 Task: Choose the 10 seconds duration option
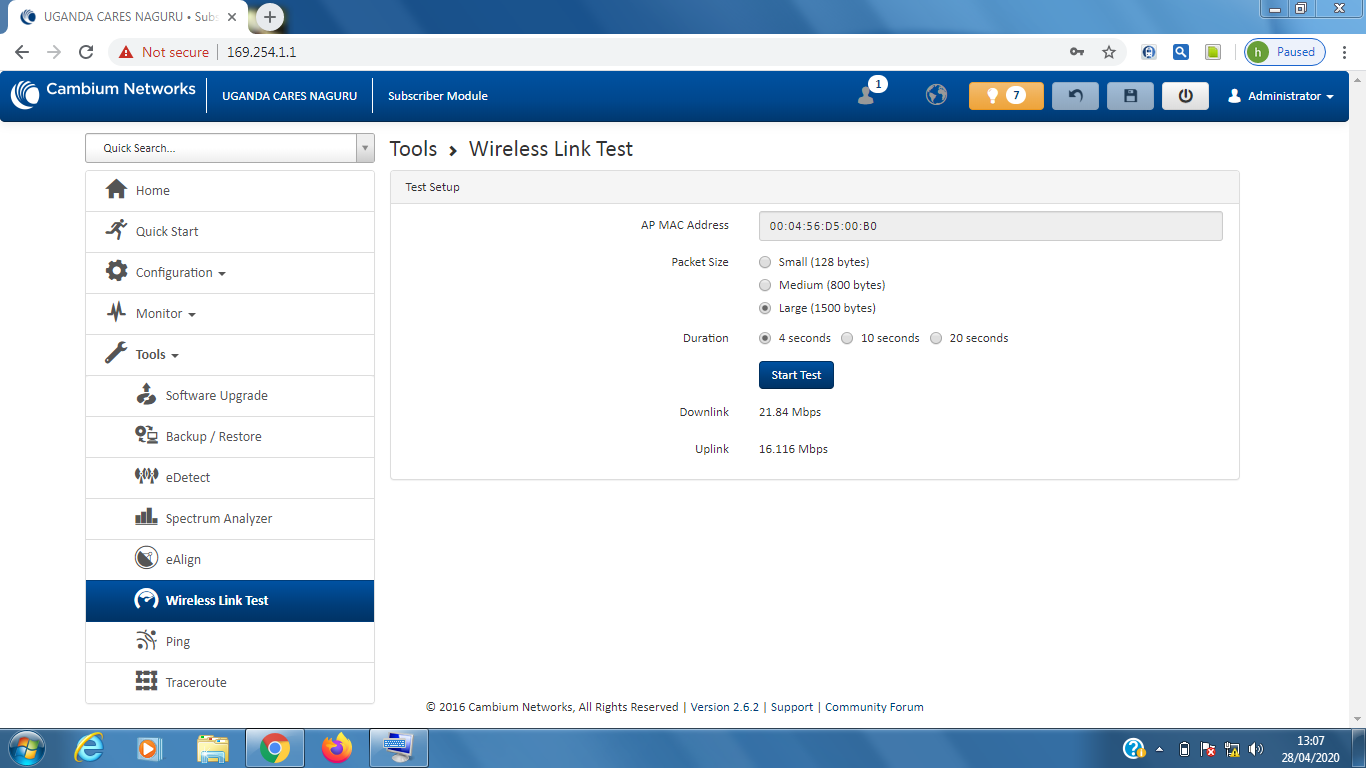(x=847, y=338)
